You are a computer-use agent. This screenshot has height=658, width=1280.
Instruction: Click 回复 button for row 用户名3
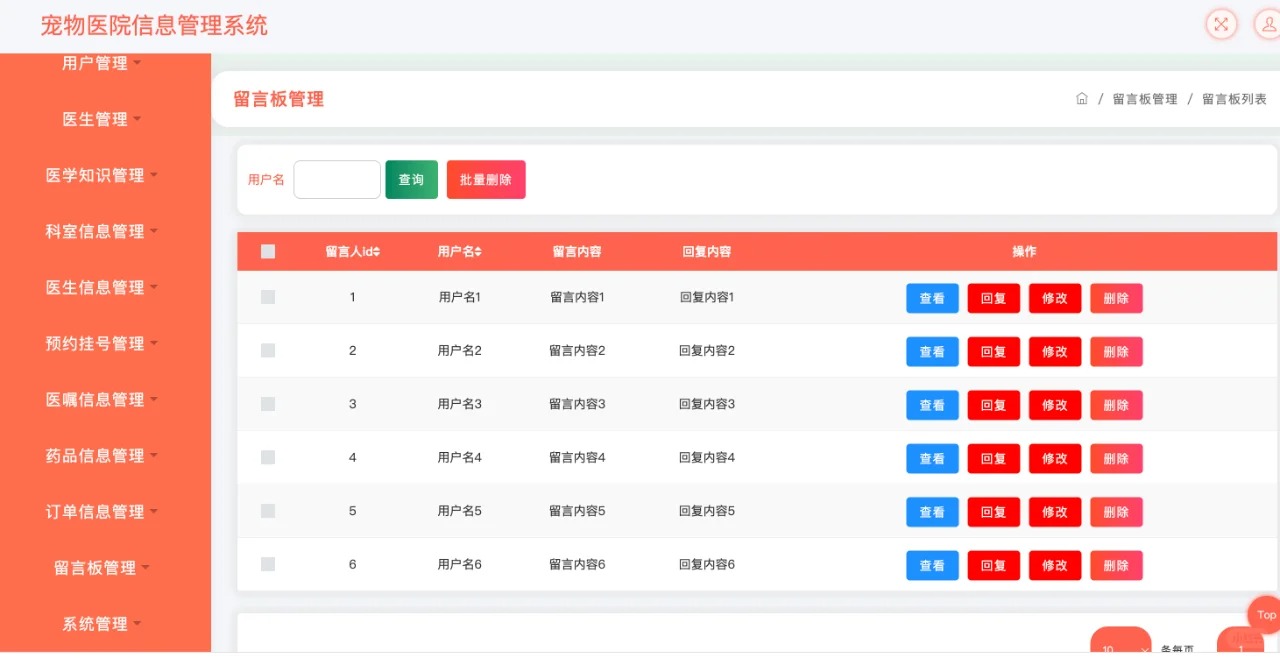pos(993,405)
